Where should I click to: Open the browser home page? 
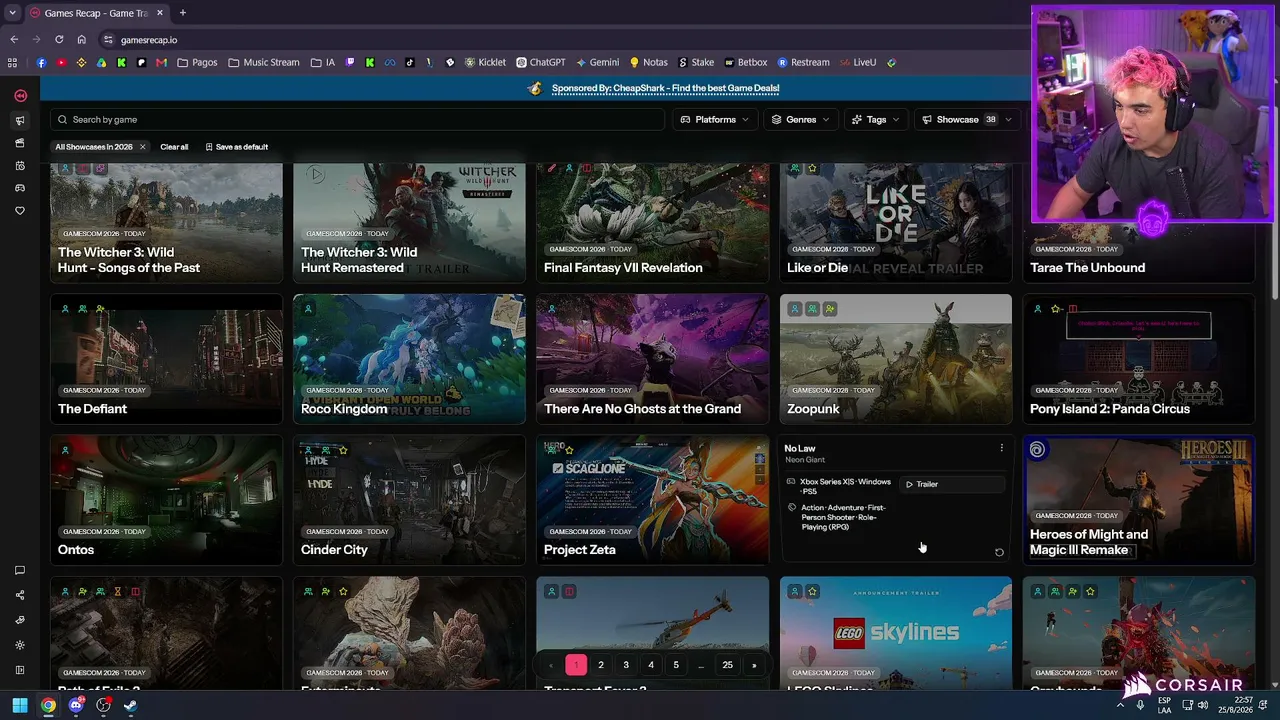[x=82, y=40]
